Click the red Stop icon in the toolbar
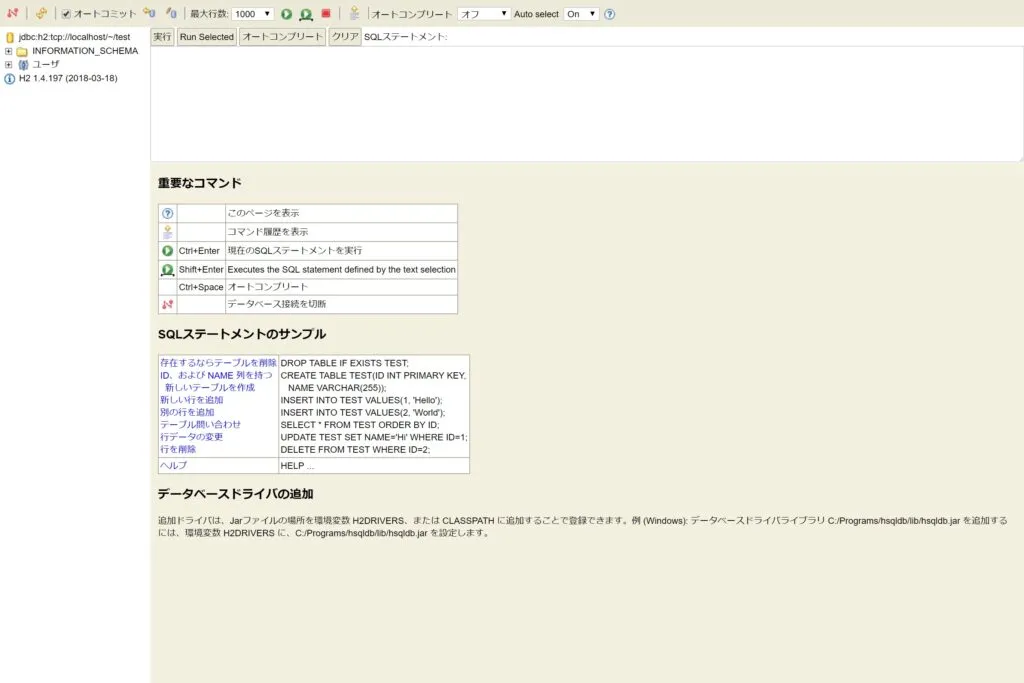The width and height of the screenshot is (1024, 683). [326, 13]
